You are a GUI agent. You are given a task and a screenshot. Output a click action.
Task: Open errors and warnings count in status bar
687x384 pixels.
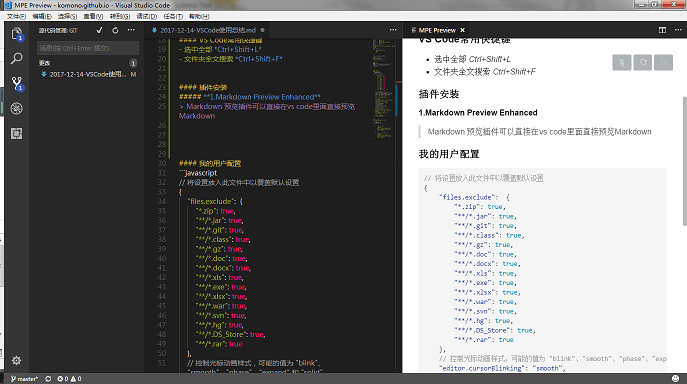[69, 379]
